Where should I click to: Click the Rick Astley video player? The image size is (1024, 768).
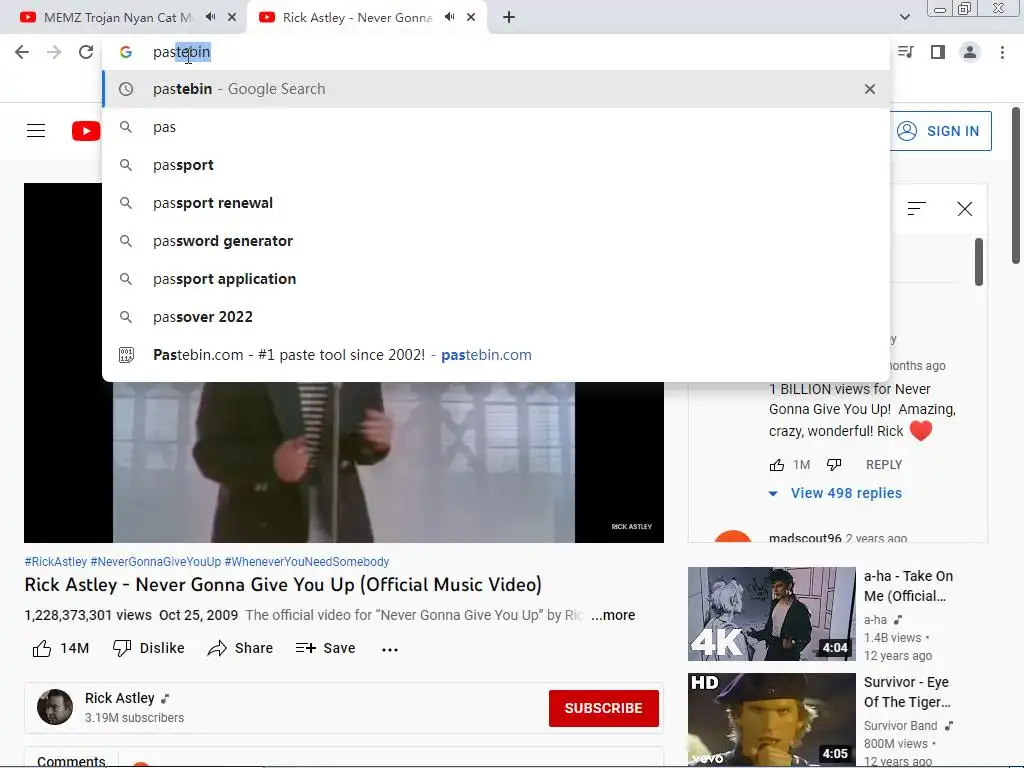tap(344, 462)
